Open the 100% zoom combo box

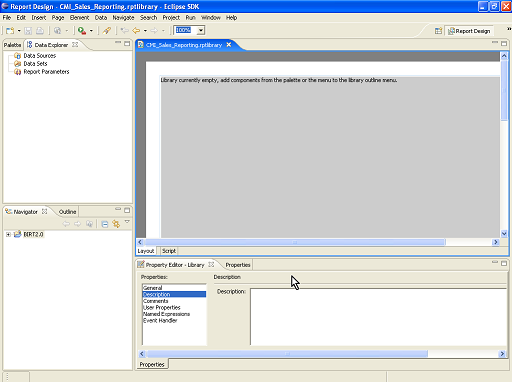tap(201, 30)
